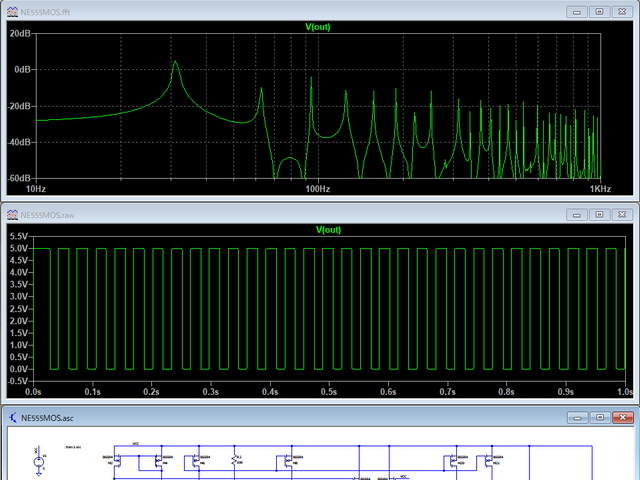Close the NE555MOS.raw window
Image resolution: width=640 pixels, height=480 pixels.
click(622, 215)
